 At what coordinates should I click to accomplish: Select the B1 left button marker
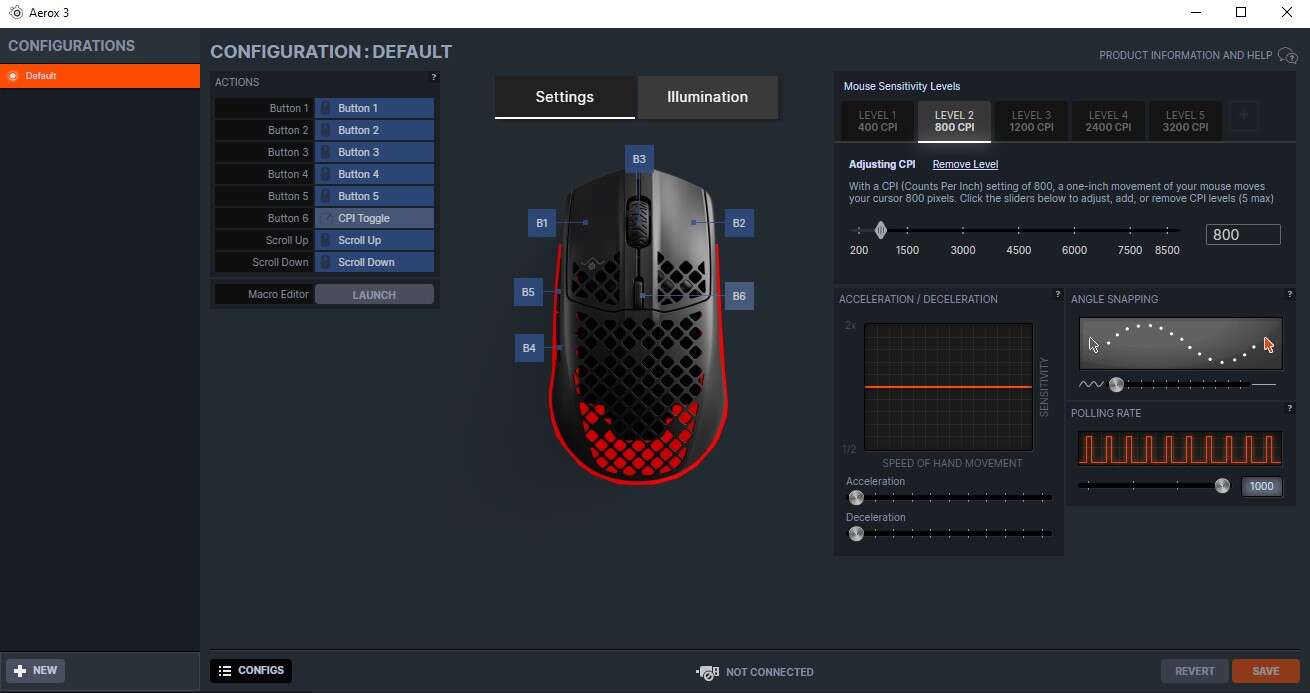[541, 223]
